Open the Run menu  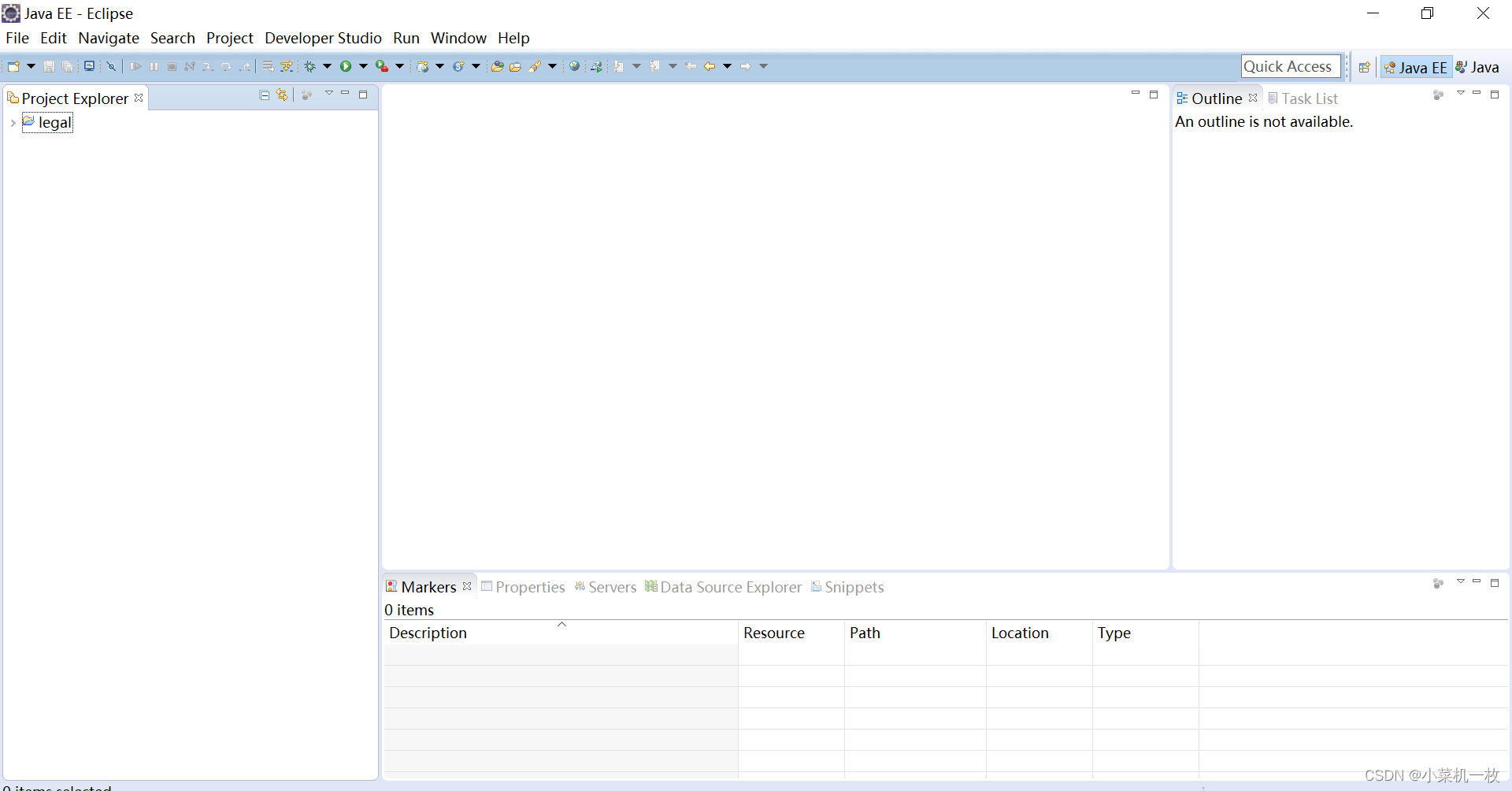coord(406,38)
